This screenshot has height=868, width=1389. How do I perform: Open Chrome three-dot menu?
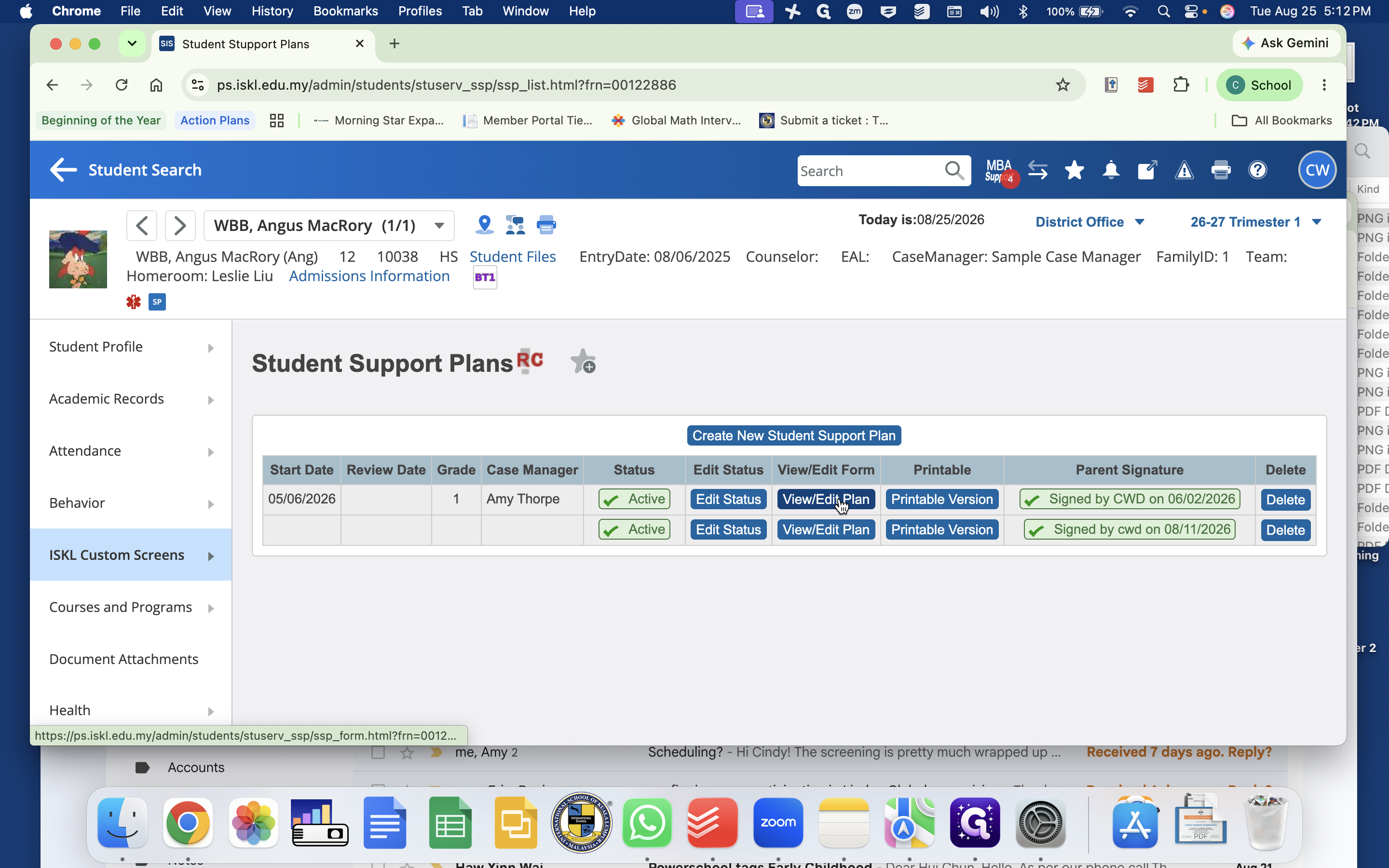point(1324,85)
